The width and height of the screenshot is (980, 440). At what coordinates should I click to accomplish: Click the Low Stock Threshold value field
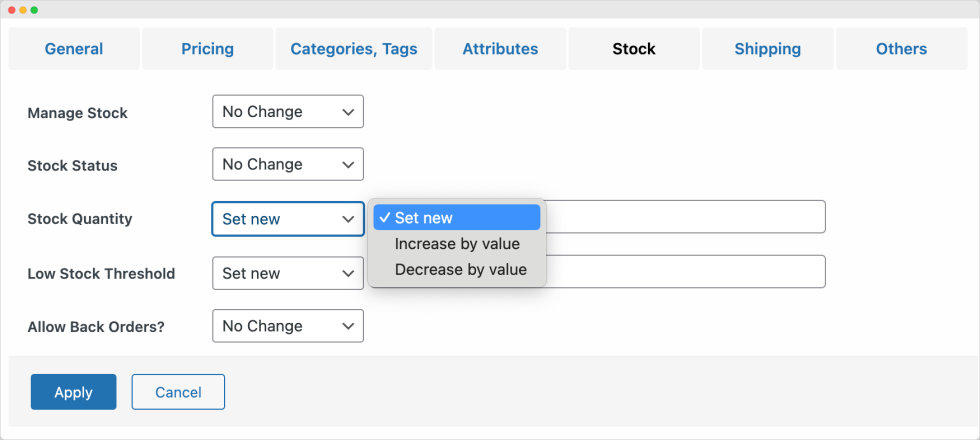point(686,271)
